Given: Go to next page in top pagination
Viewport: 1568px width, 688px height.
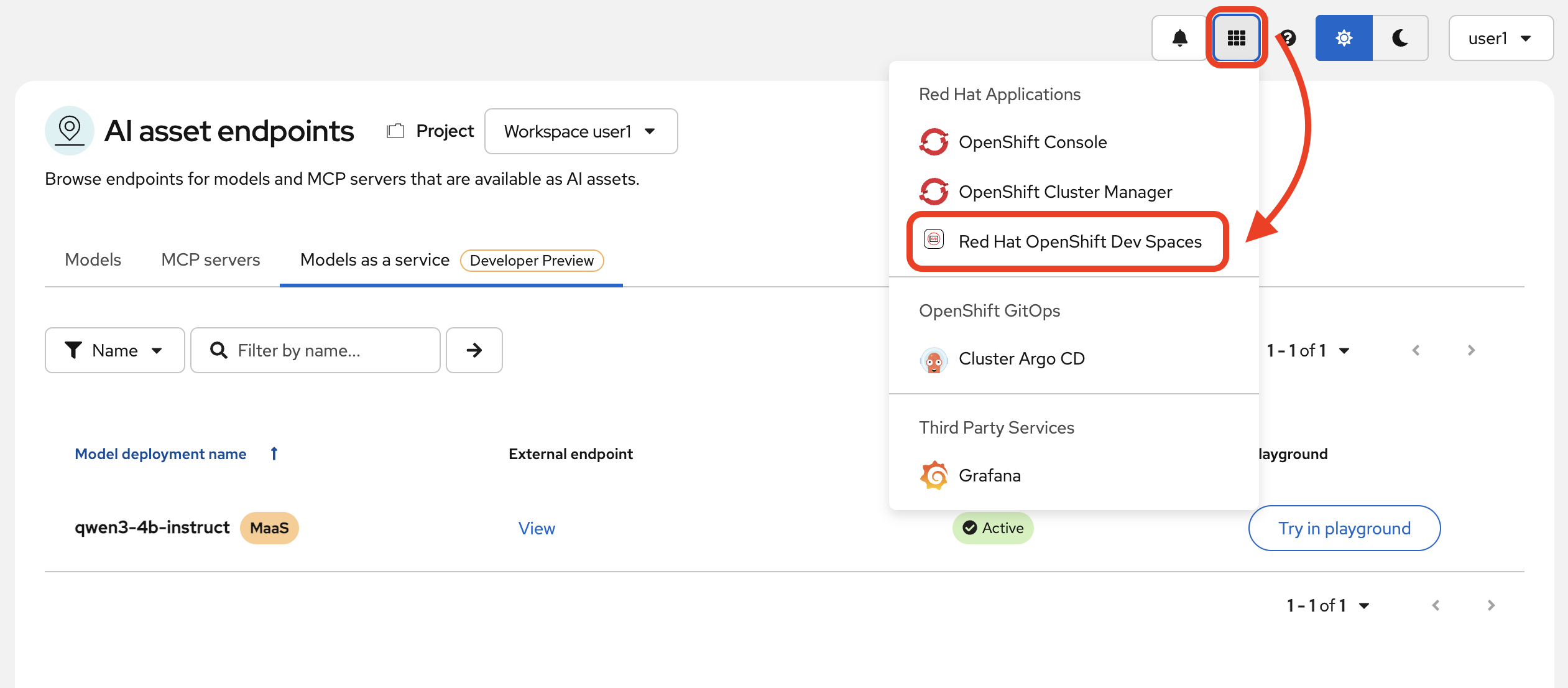Looking at the screenshot, I should point(1471,350).
